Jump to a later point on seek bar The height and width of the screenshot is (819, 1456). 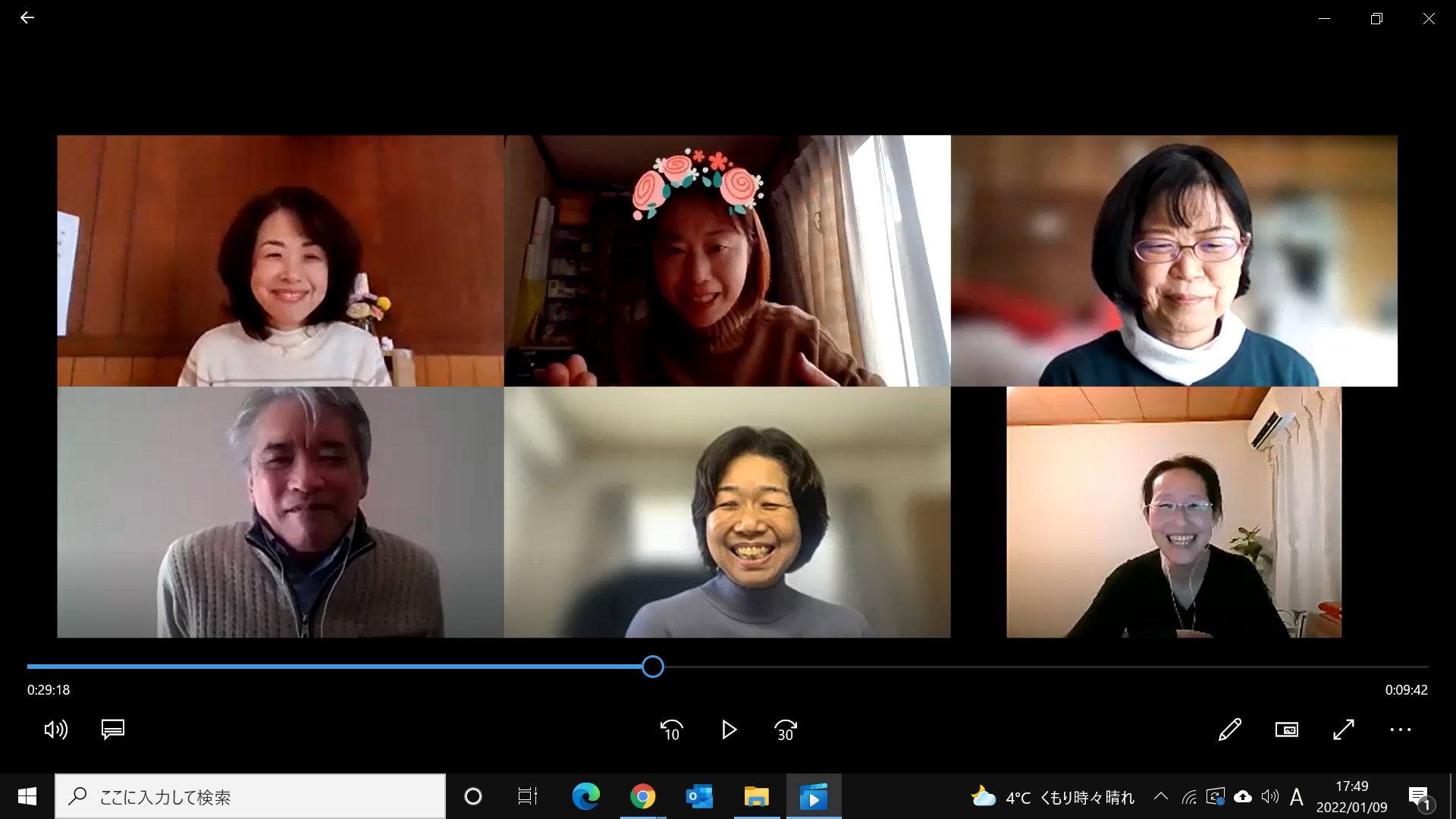pos(1046,667)
